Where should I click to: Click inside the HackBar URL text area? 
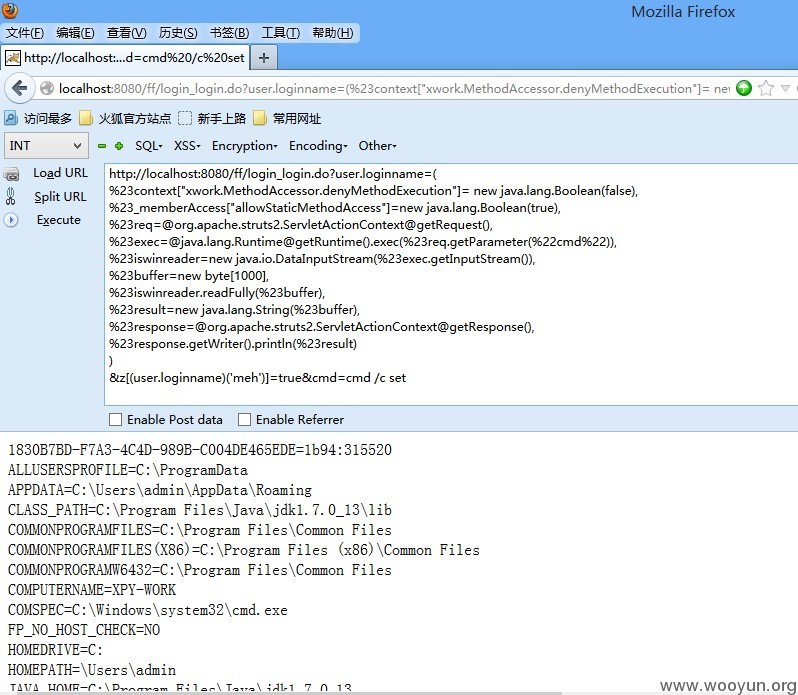pyautogui.click(x=451, y=284)
